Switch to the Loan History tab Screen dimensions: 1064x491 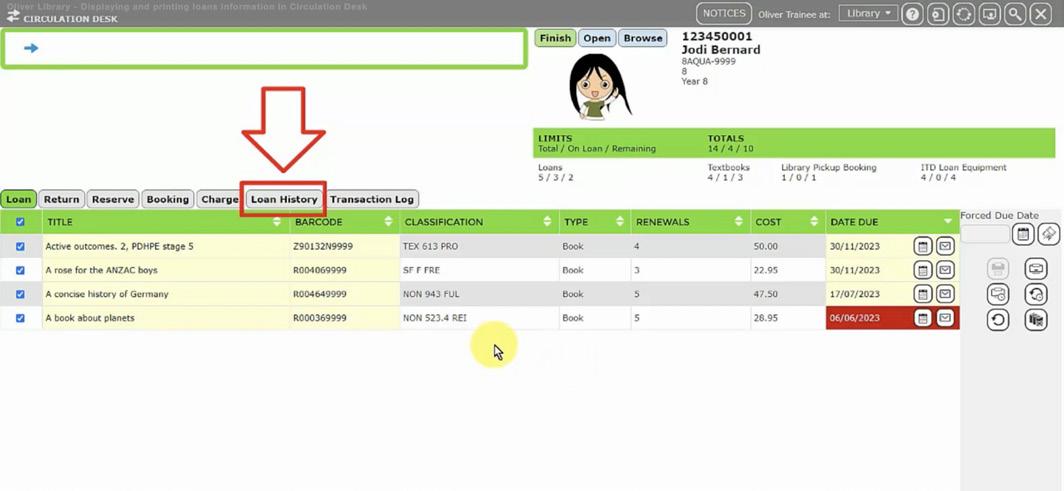pyautogui.click(x=284, y=199)
